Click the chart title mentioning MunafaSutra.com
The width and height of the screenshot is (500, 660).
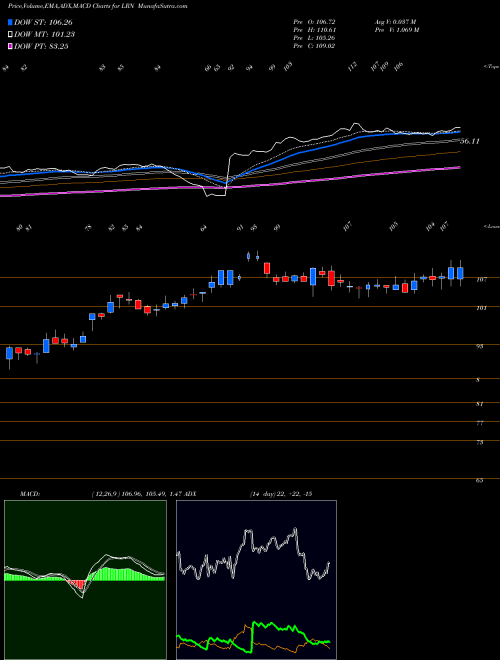click(98, 6)
